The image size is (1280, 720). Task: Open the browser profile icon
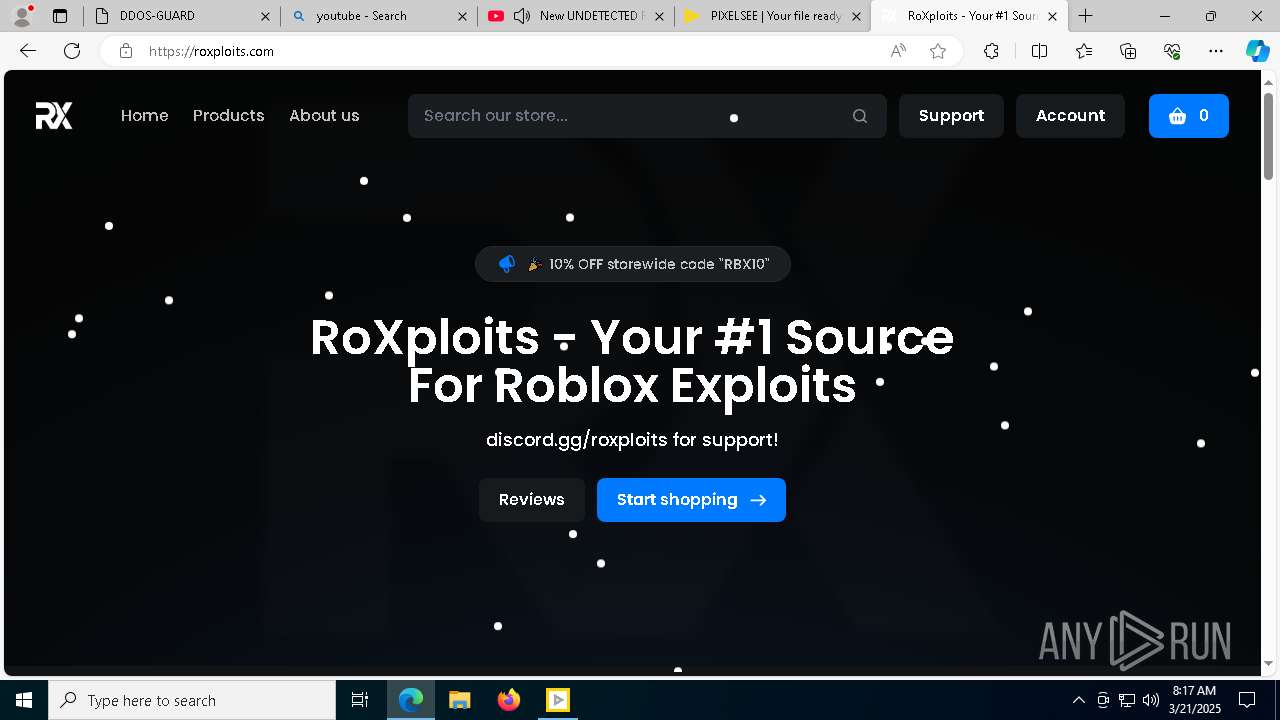coord(22,16)
